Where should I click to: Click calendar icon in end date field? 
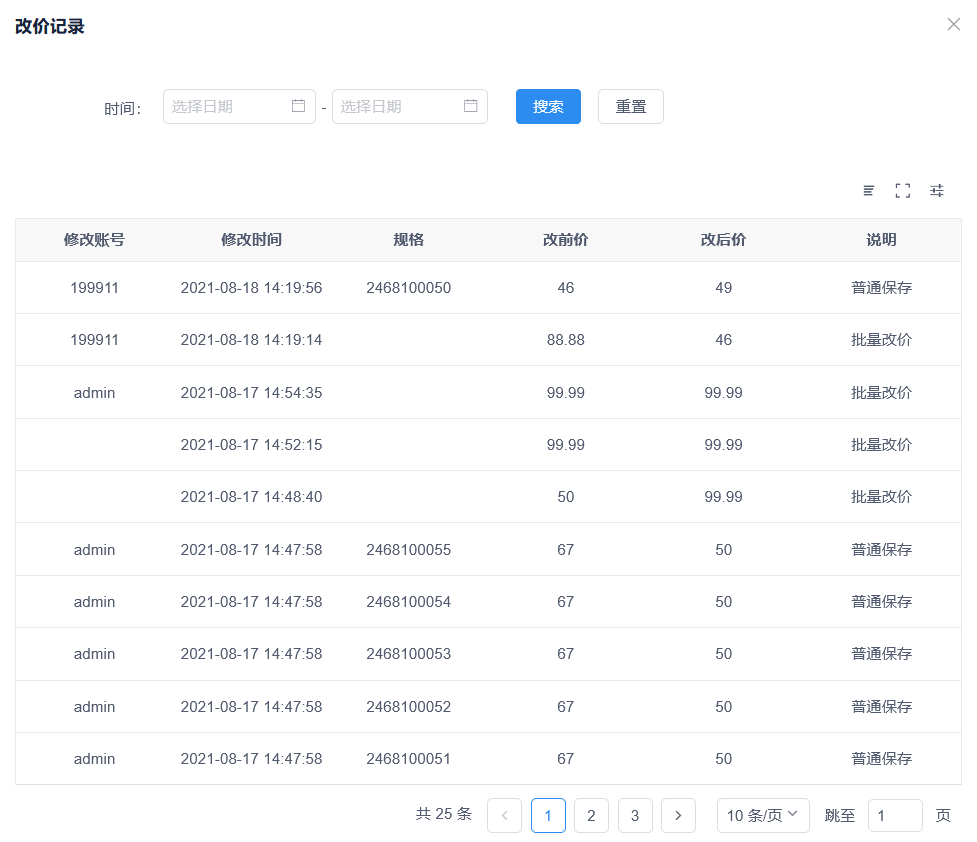(471, 106)
